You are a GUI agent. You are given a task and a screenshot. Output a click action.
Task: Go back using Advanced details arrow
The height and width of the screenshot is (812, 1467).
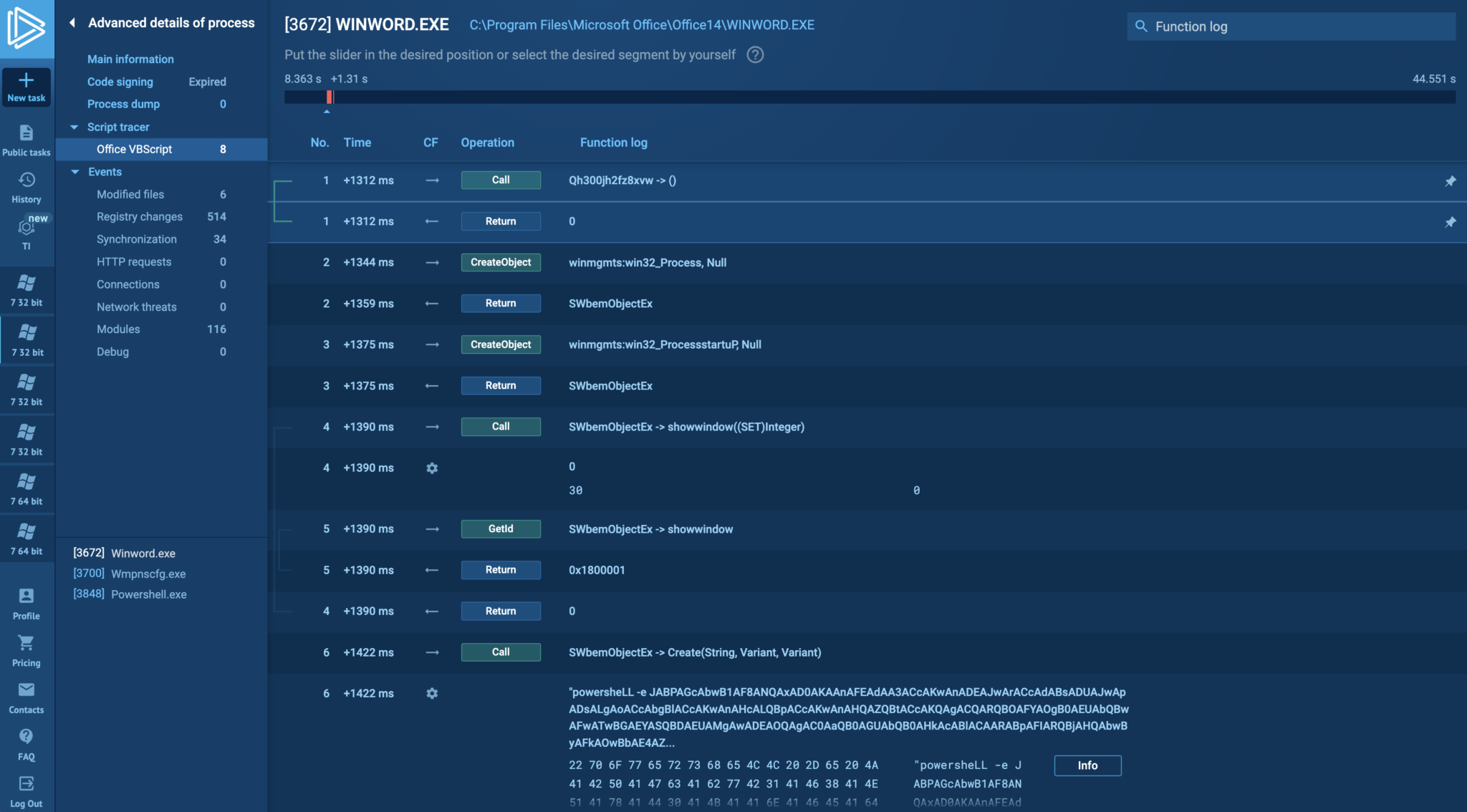[72, 23]
